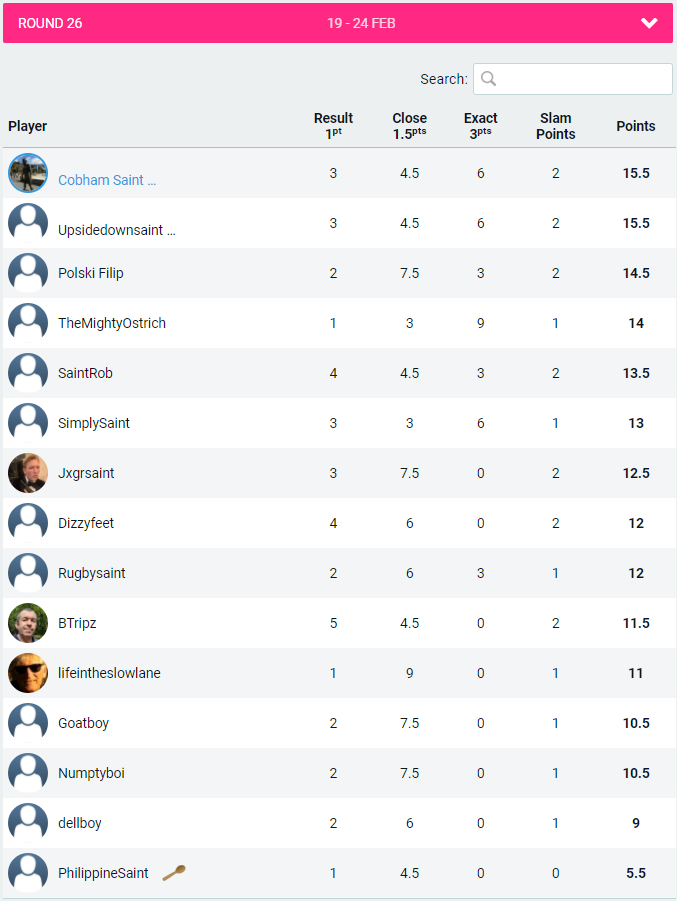Click the wooden spoon icon beside PhilippineSaint
This screenshot has width=677, height=901.
(x=174, y=872)
